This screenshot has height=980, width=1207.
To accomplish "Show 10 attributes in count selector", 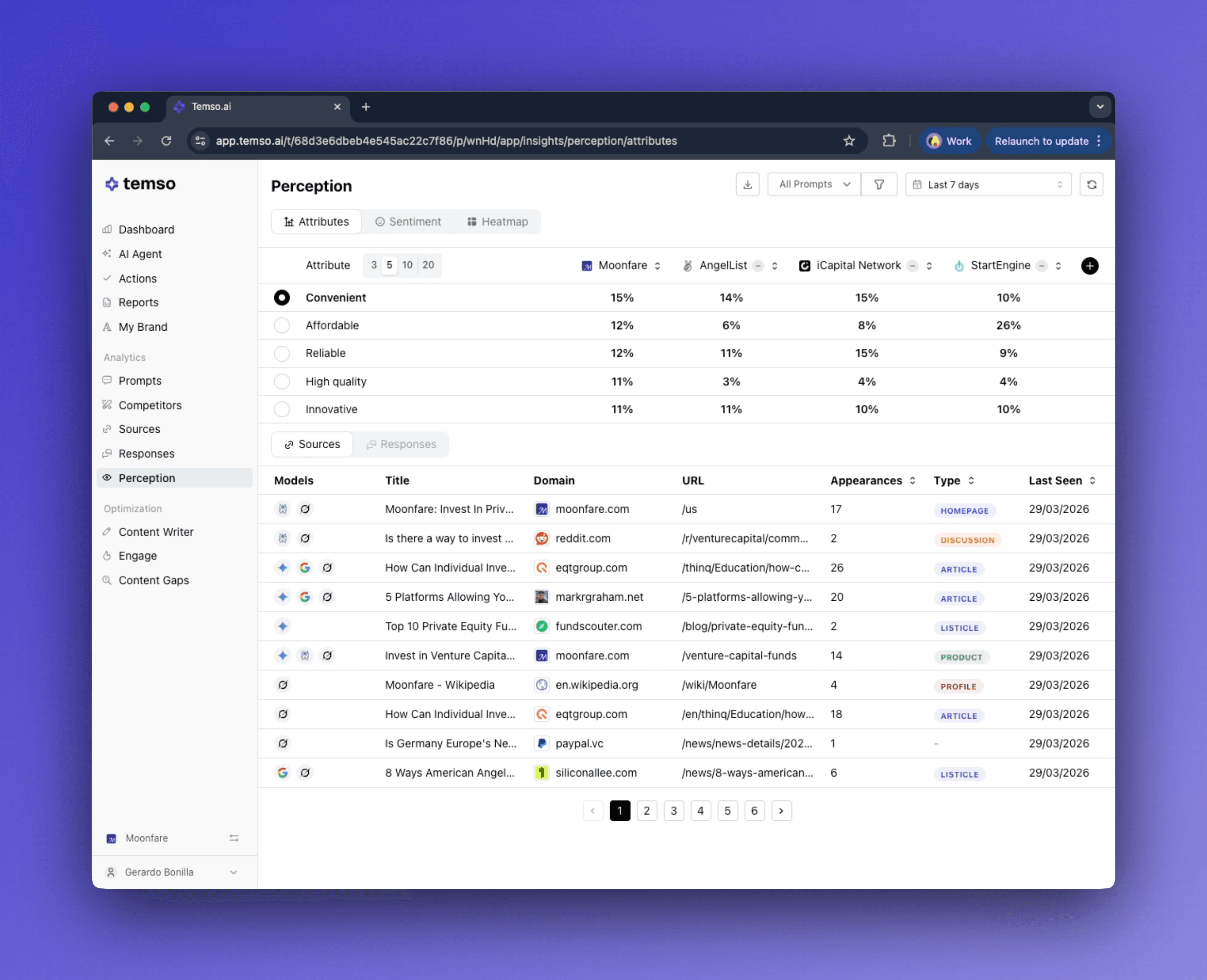I will (407, 265).
